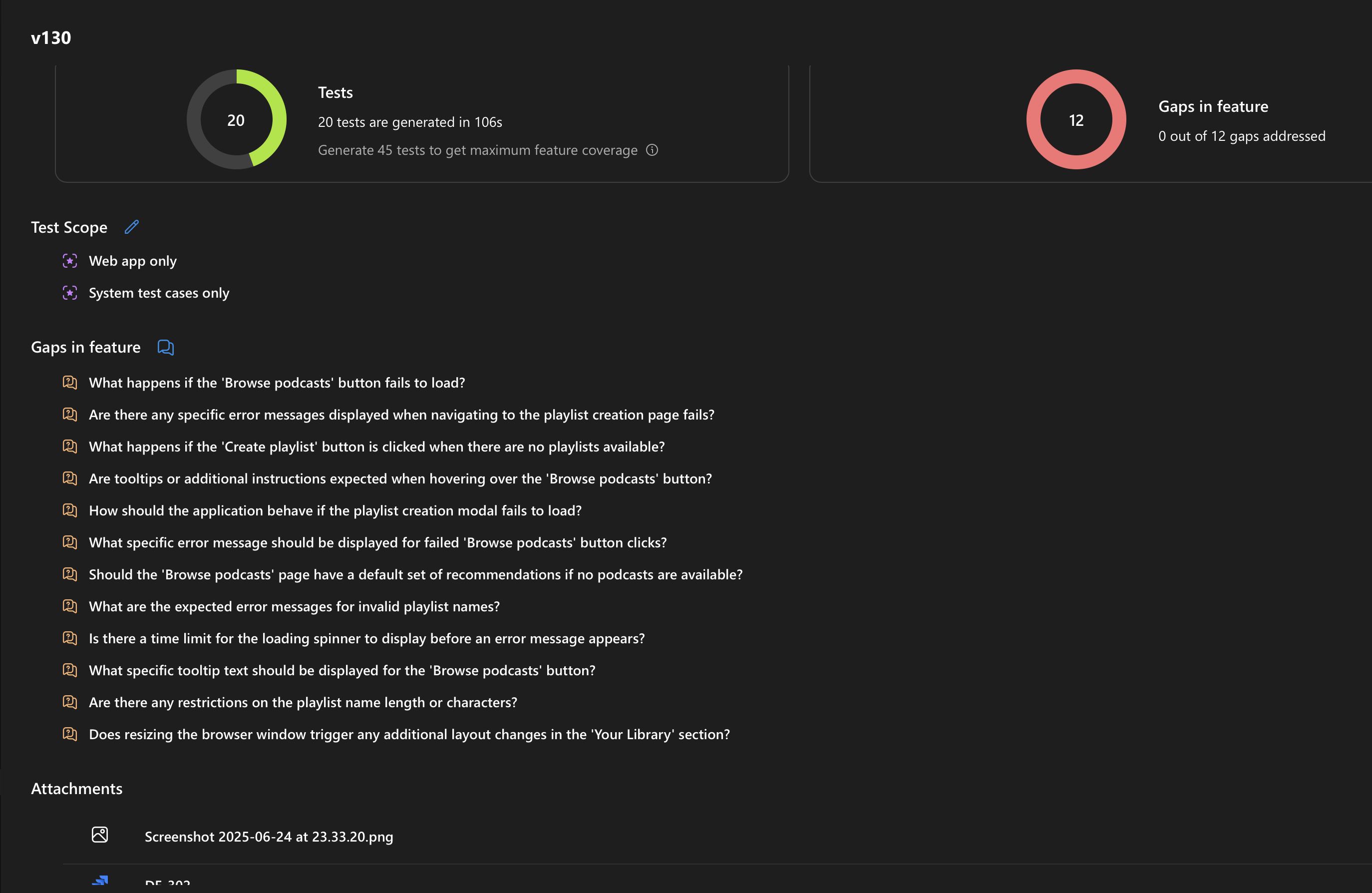Open the Gaps in feature chat icon

click(x=165, y=347)
